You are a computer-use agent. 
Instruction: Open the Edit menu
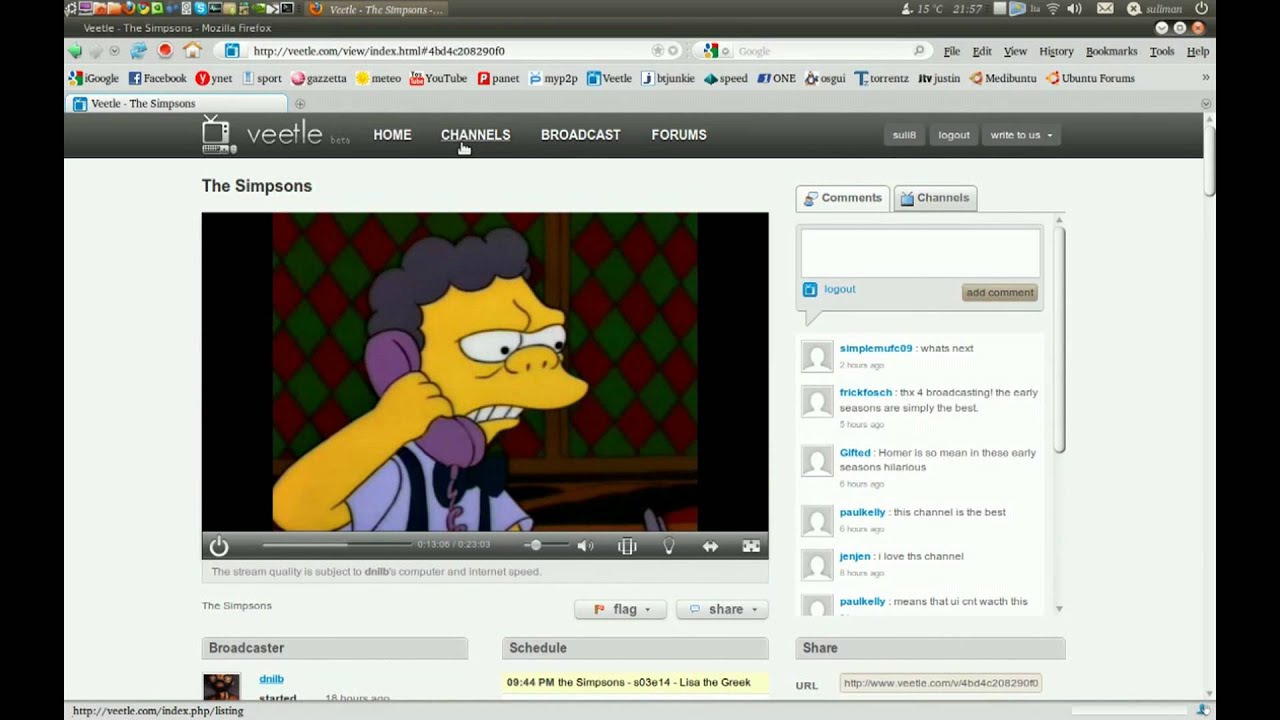pos(982,51)
